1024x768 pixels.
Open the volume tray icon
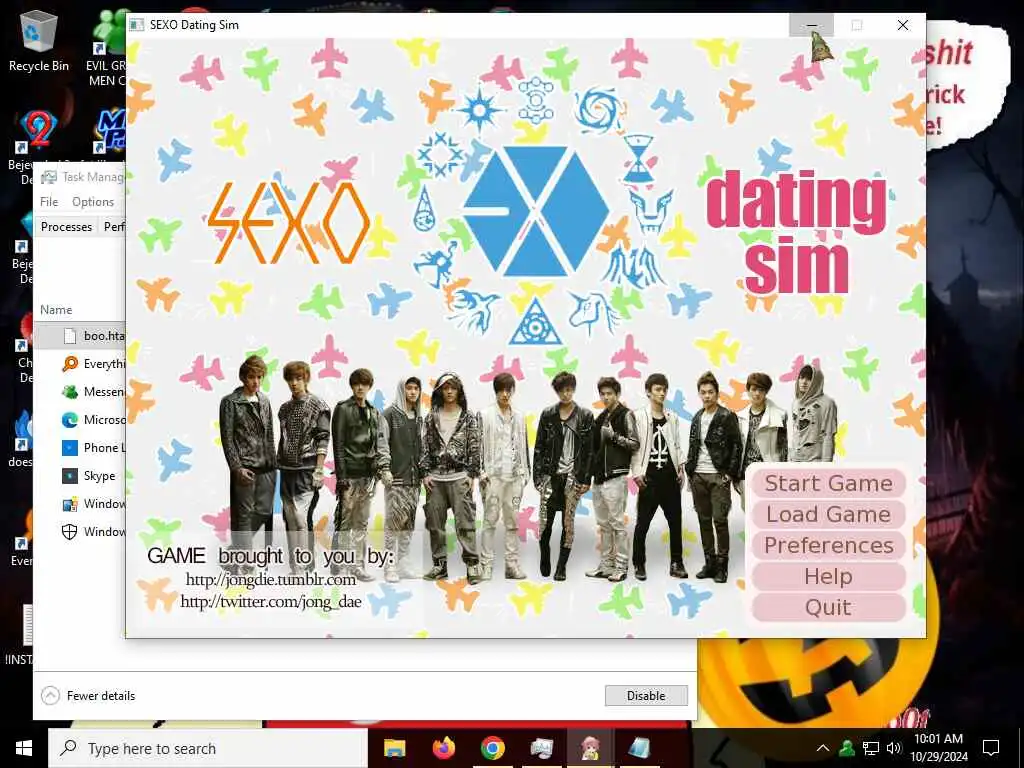[x=893, y=748]
